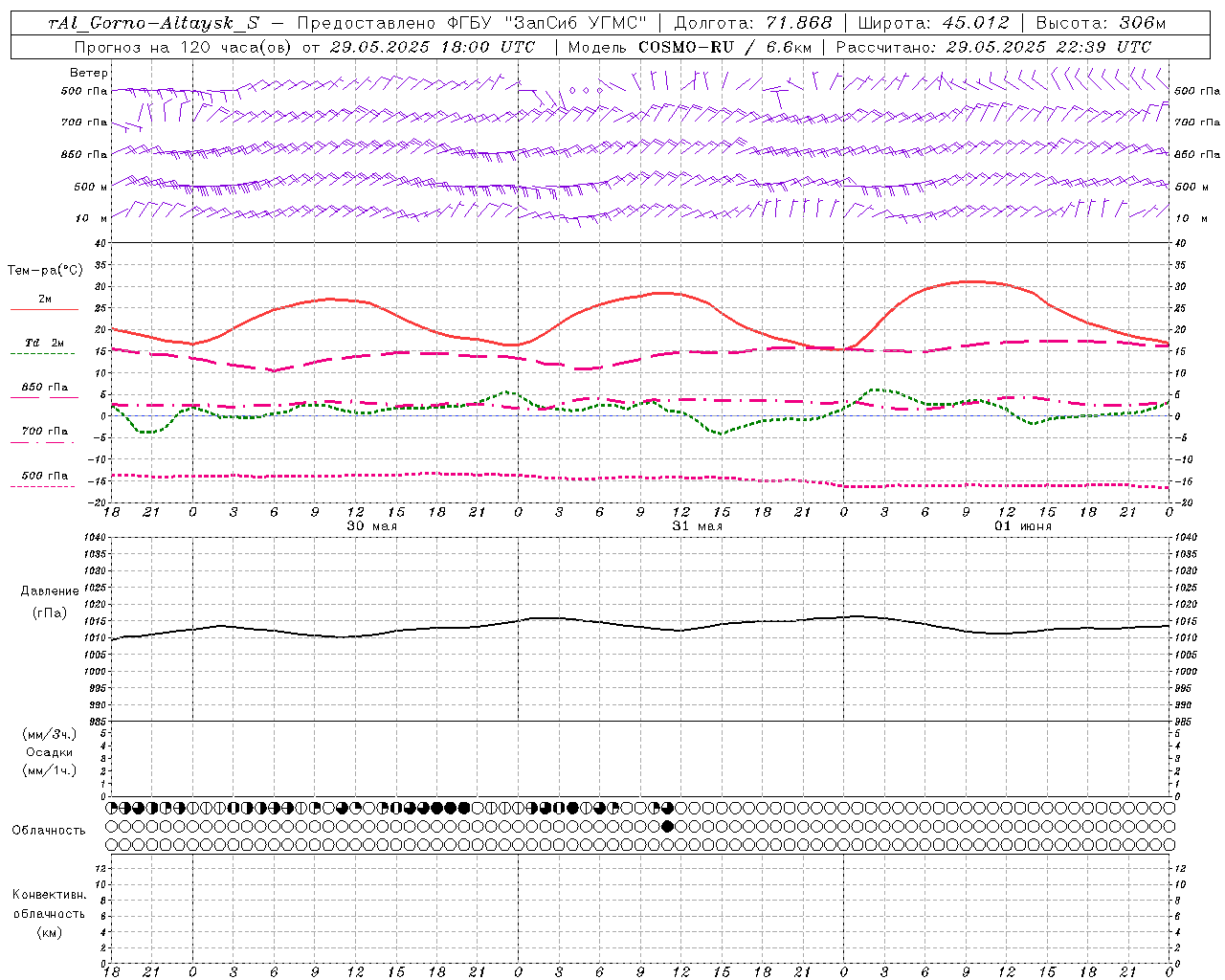
Task: Click the Тем-ра(°C) axis title
Action: pos(45,271)
